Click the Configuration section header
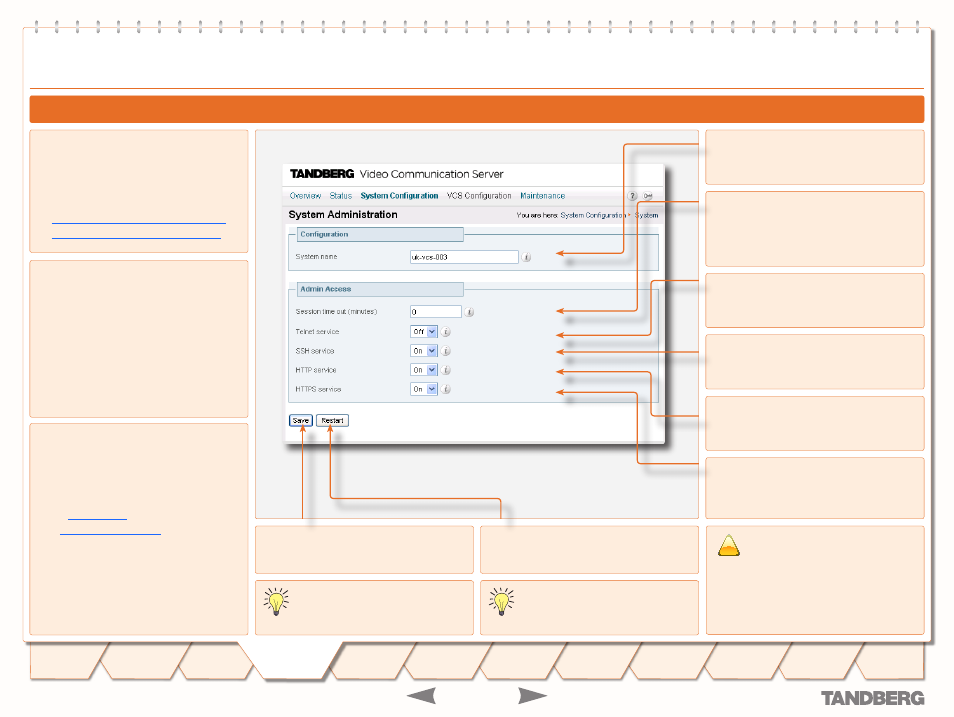 [380, 234]
